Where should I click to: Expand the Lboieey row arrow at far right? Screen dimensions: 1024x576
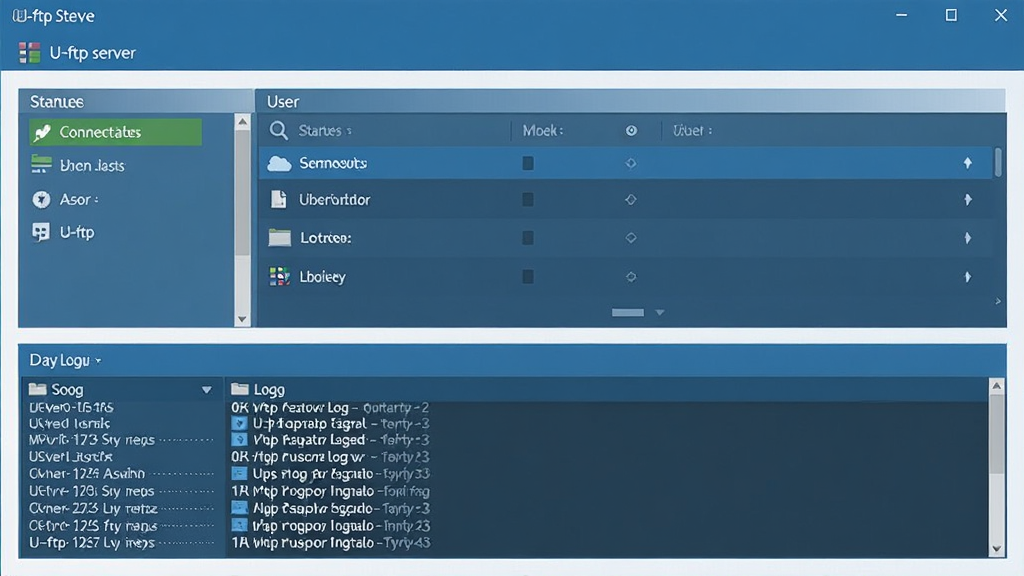[x=968, y=276]
